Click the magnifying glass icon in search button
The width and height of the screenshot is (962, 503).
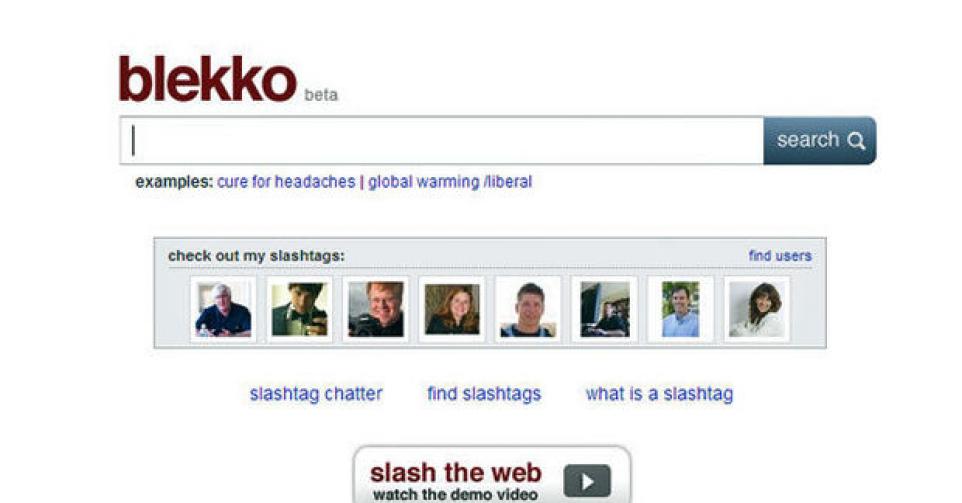(856, 141)
